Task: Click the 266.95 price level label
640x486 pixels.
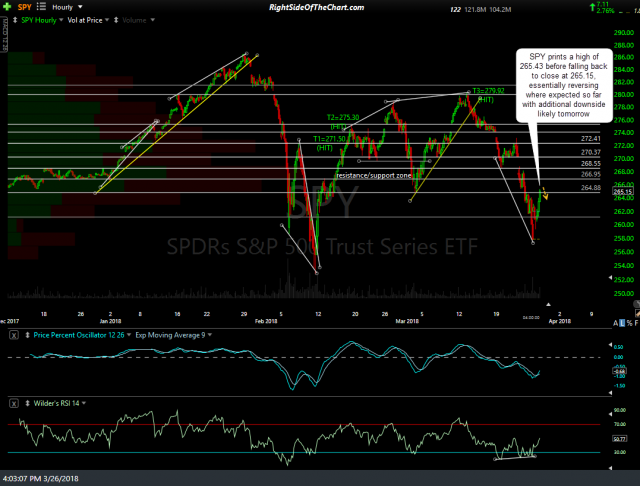Action: tap(591, 174)
